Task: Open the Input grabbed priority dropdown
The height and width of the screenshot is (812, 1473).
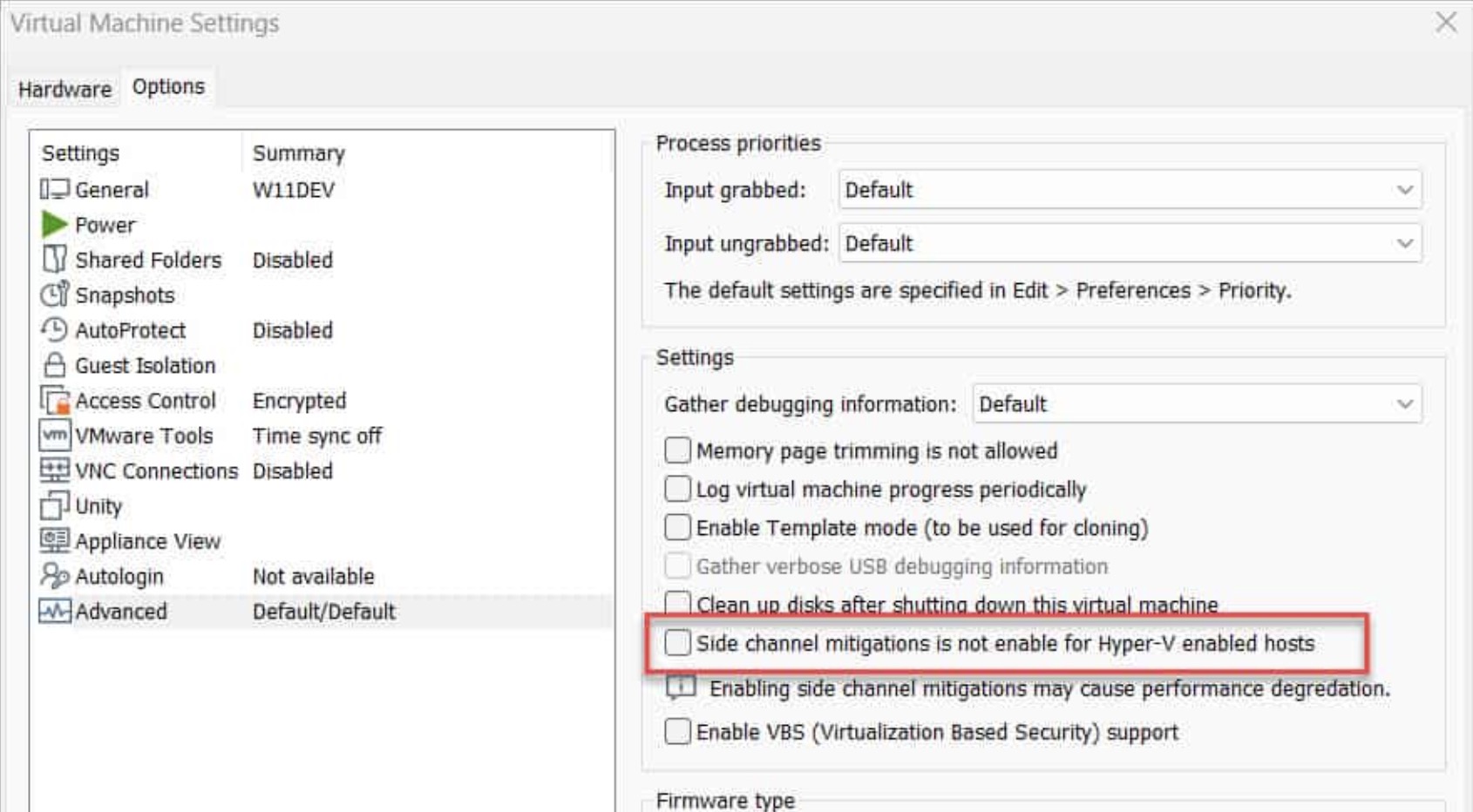Action: click(x=1130, y=190)
